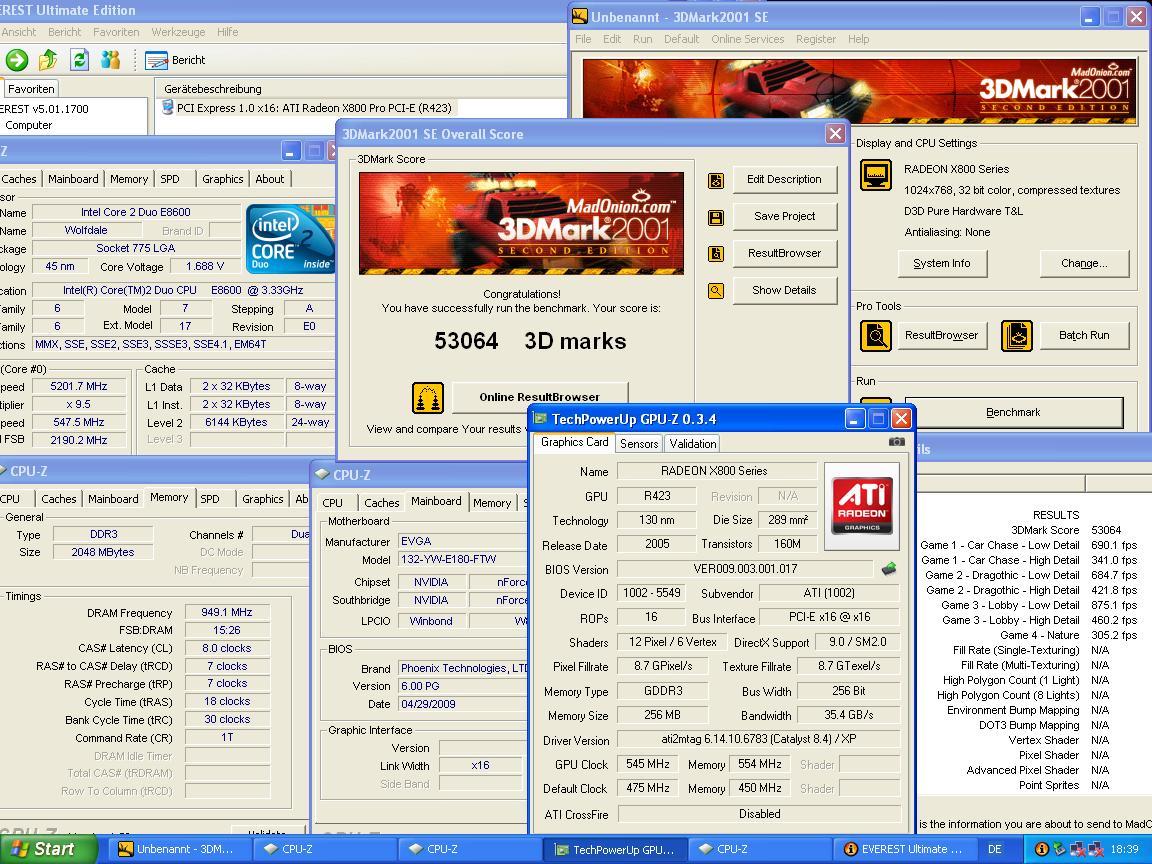
Task: Click Driver Version field in GPU-Z
Action: click(x=759, y=739)
